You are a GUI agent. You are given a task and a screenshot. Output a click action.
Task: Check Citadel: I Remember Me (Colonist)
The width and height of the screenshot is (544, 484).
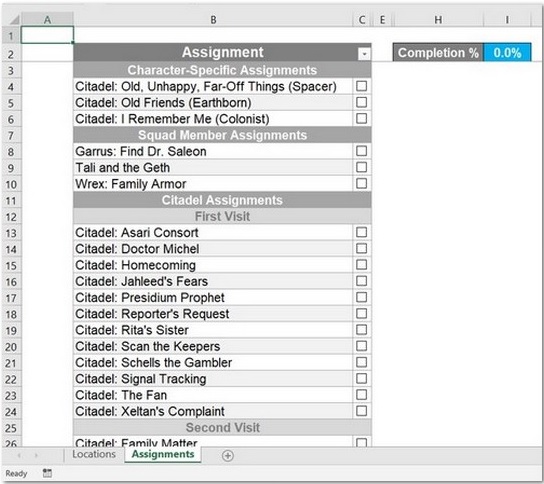point(361,119)
